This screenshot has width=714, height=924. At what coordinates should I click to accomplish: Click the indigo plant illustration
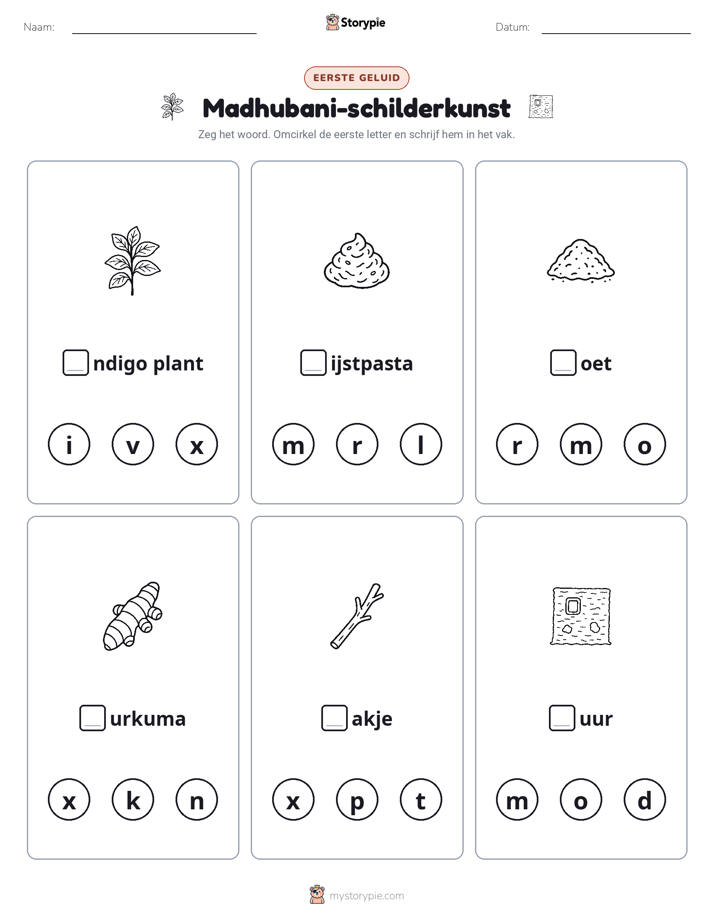point(132,260)
